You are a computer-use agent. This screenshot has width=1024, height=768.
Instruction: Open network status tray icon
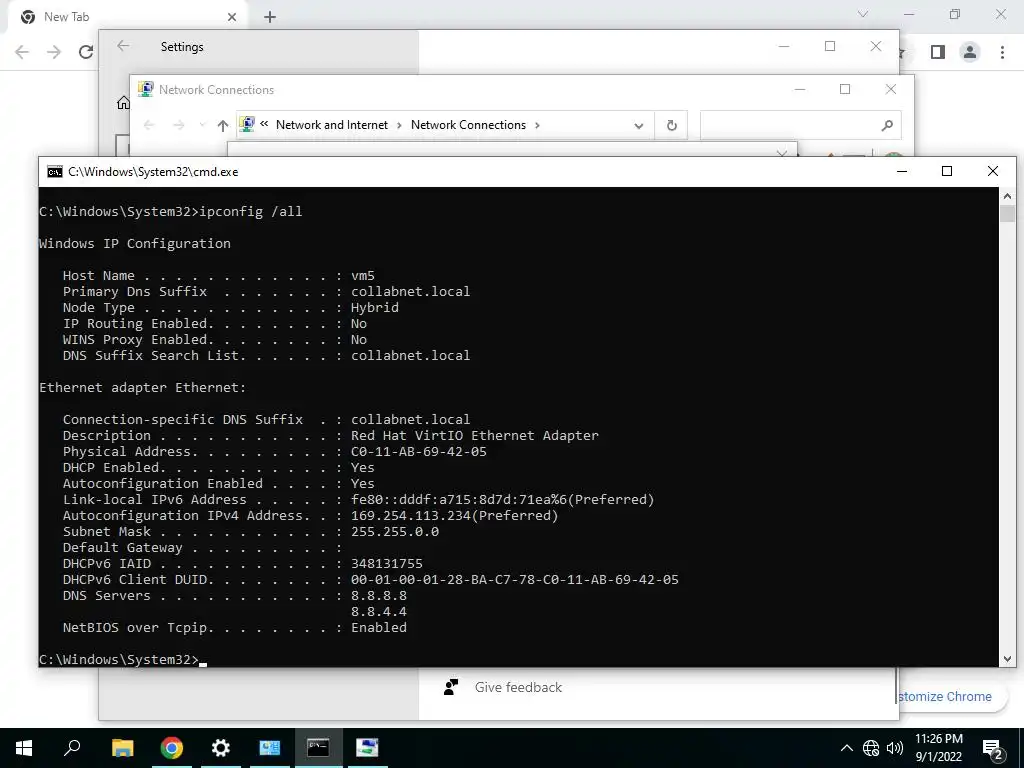[871, 748]
